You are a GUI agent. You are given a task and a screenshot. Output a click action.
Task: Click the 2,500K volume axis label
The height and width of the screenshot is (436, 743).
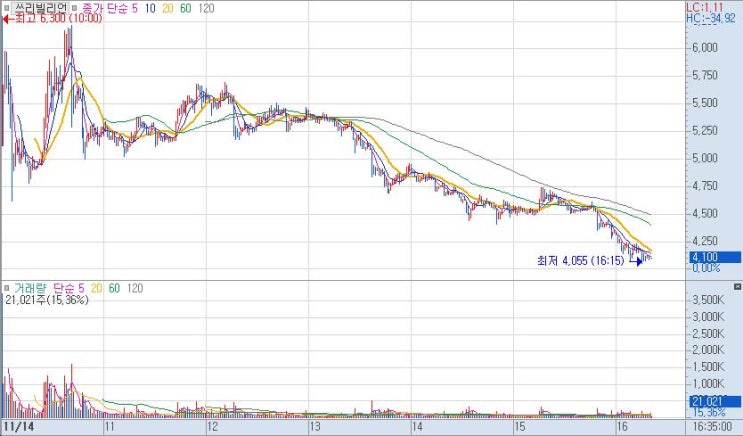pos(708,333)
